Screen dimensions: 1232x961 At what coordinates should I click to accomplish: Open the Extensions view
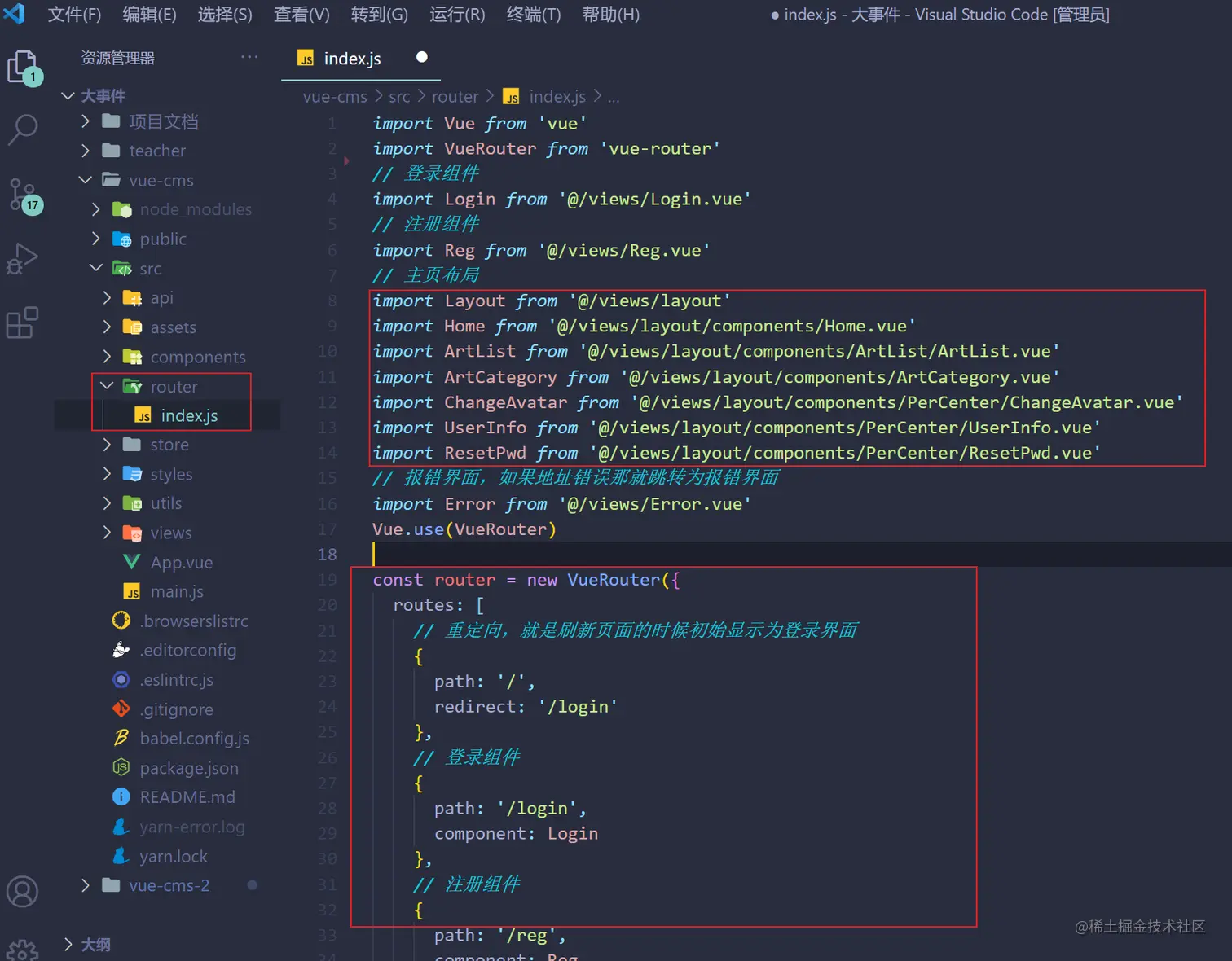coord(22,323)
